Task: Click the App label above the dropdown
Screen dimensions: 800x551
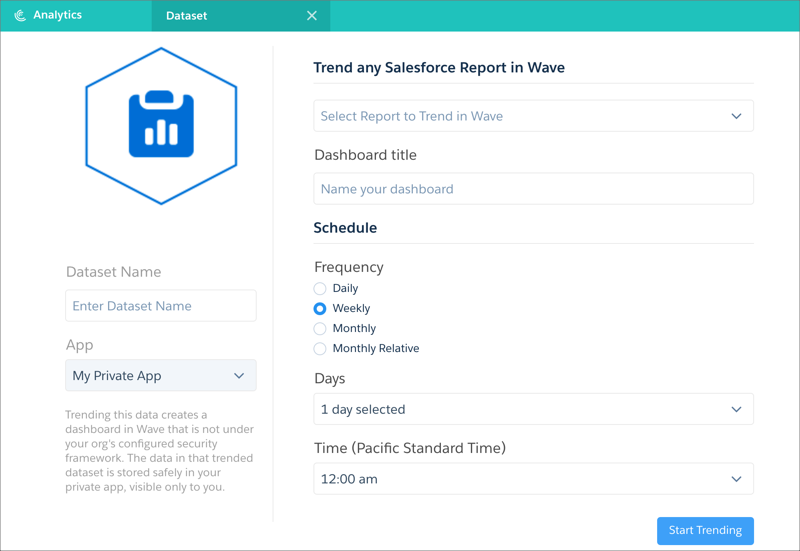Action: pyautogui.click(x=80, y=345)
